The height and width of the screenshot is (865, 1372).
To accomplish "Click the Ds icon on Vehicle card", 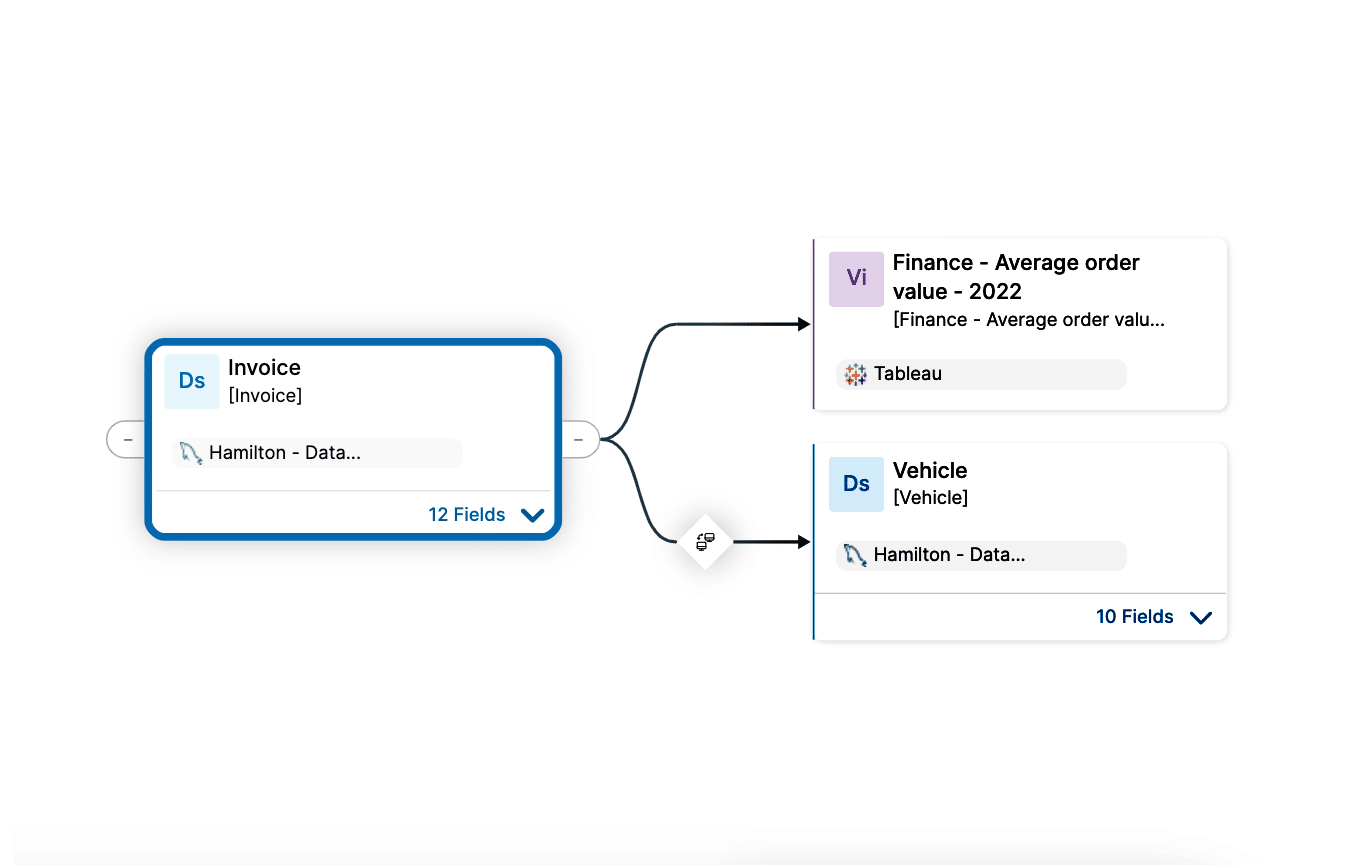I will tap(856, 484).
